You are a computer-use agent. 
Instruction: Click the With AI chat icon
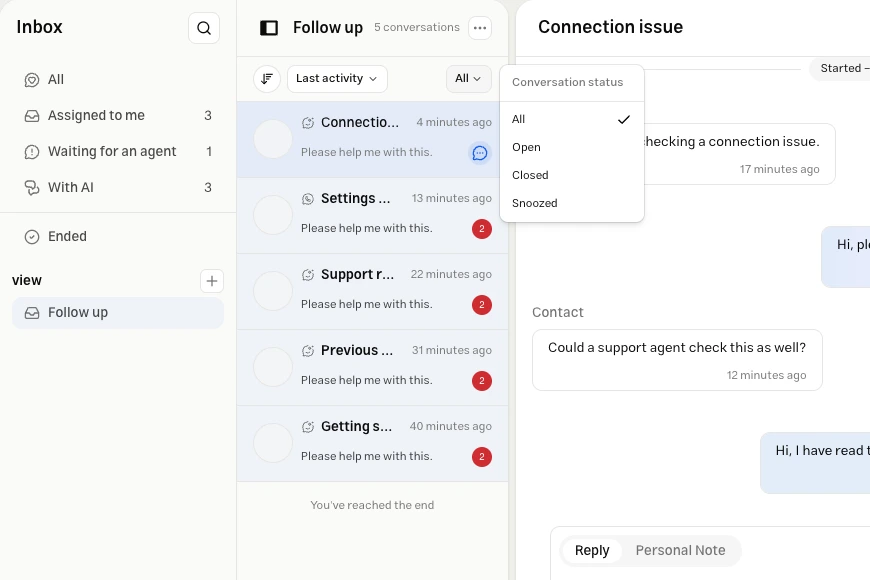pyautogui.click(x=32, y=188)
